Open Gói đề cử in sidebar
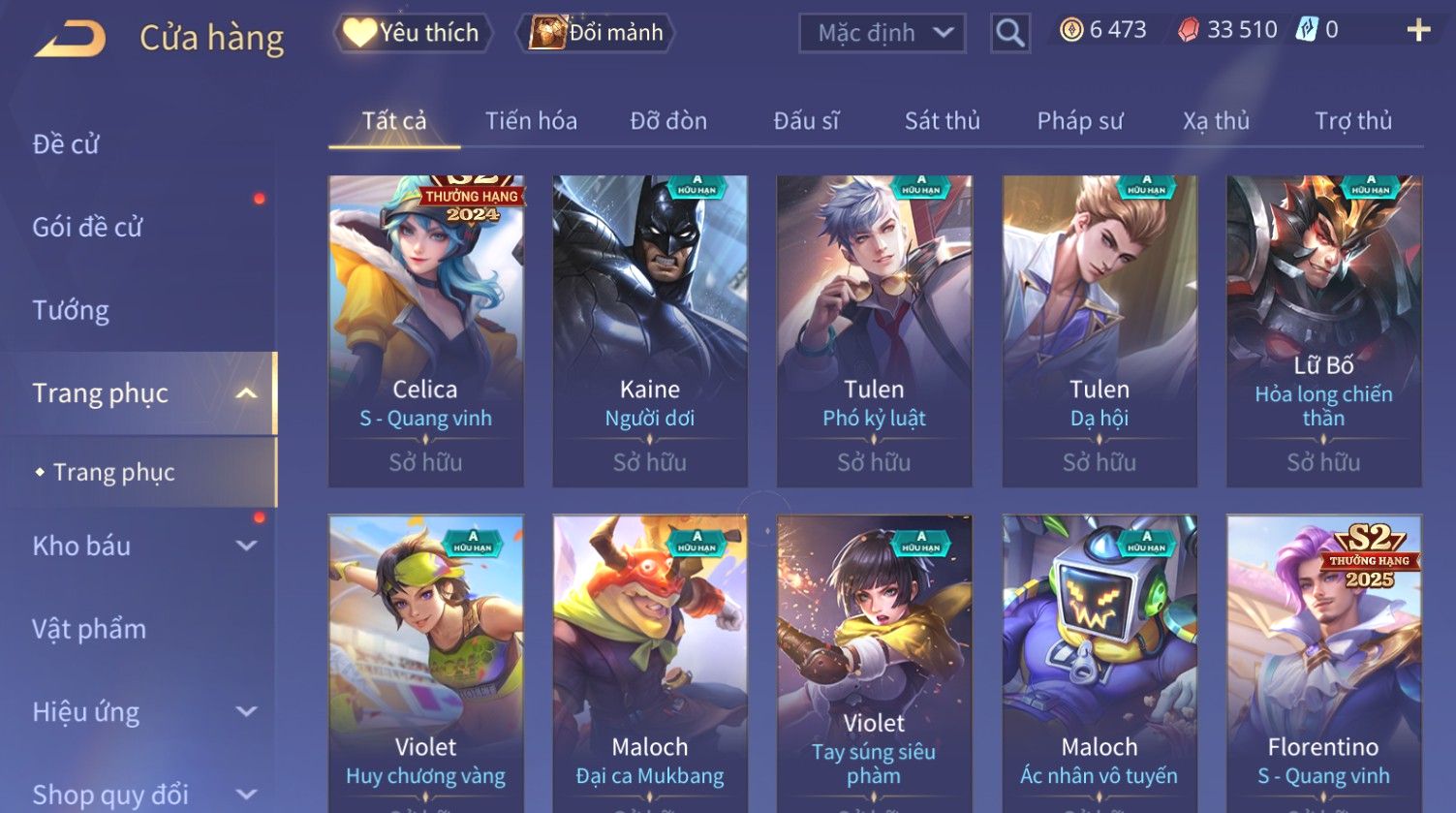The width and height of the screenshot is (1456, 813). click(87, 227)
